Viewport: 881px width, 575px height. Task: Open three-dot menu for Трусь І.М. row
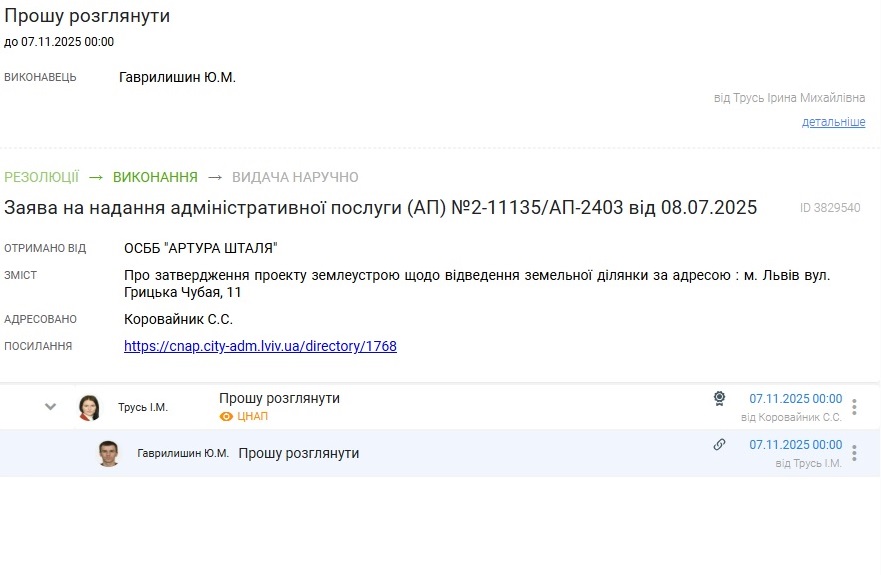pyautogui.click(x=854, y=407)
